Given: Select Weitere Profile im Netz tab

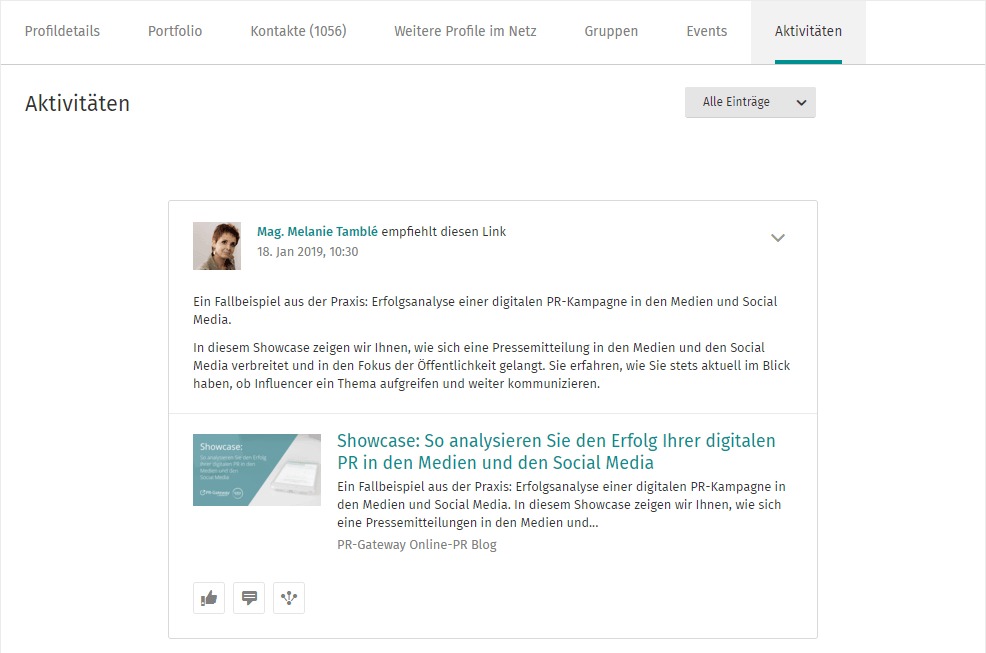Looking at the screenshot, I should tap(465, 31).
